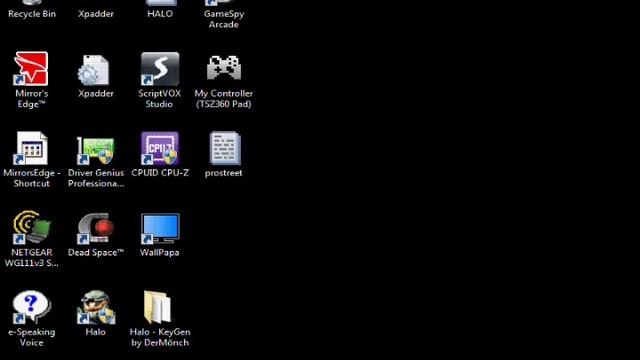Open the ScriptVOX Studio shortcut

pyautogui.click(x=160, y=69)
